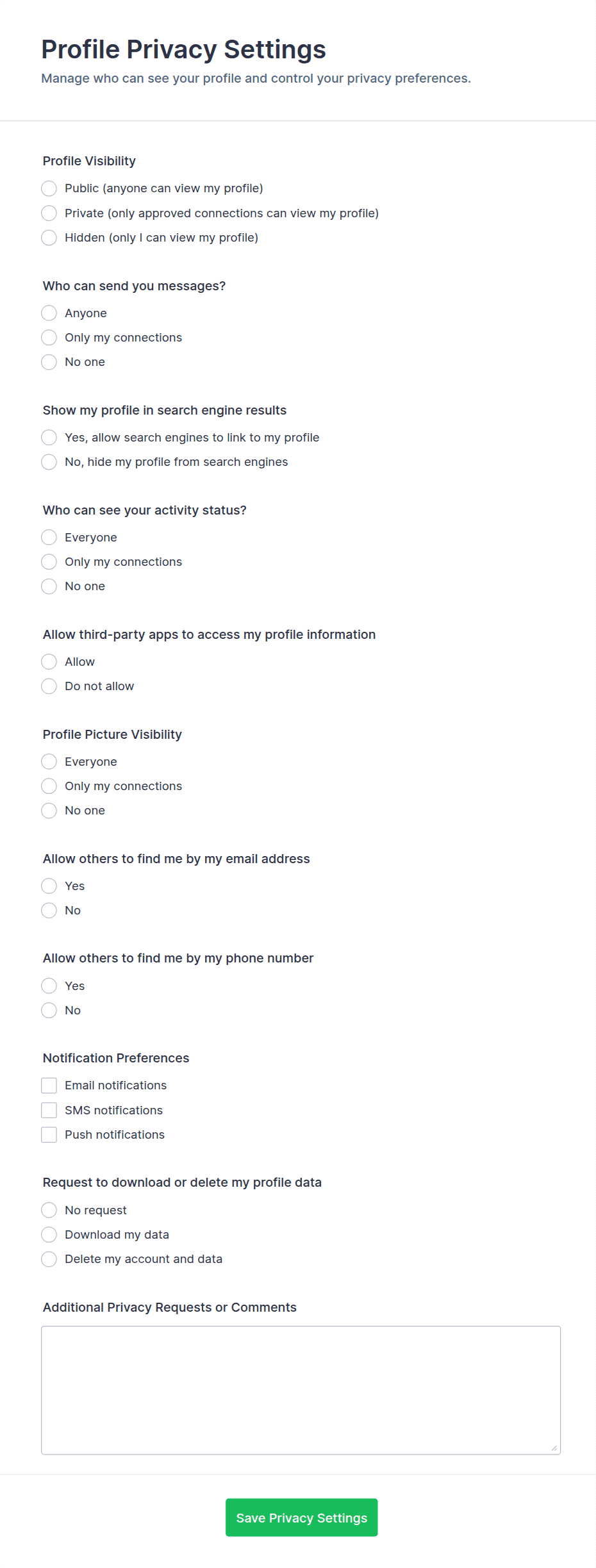This screenshot has height=1568, width=596.
Task: Select Public profile visibility option
Action: click(x=49, y=188)
